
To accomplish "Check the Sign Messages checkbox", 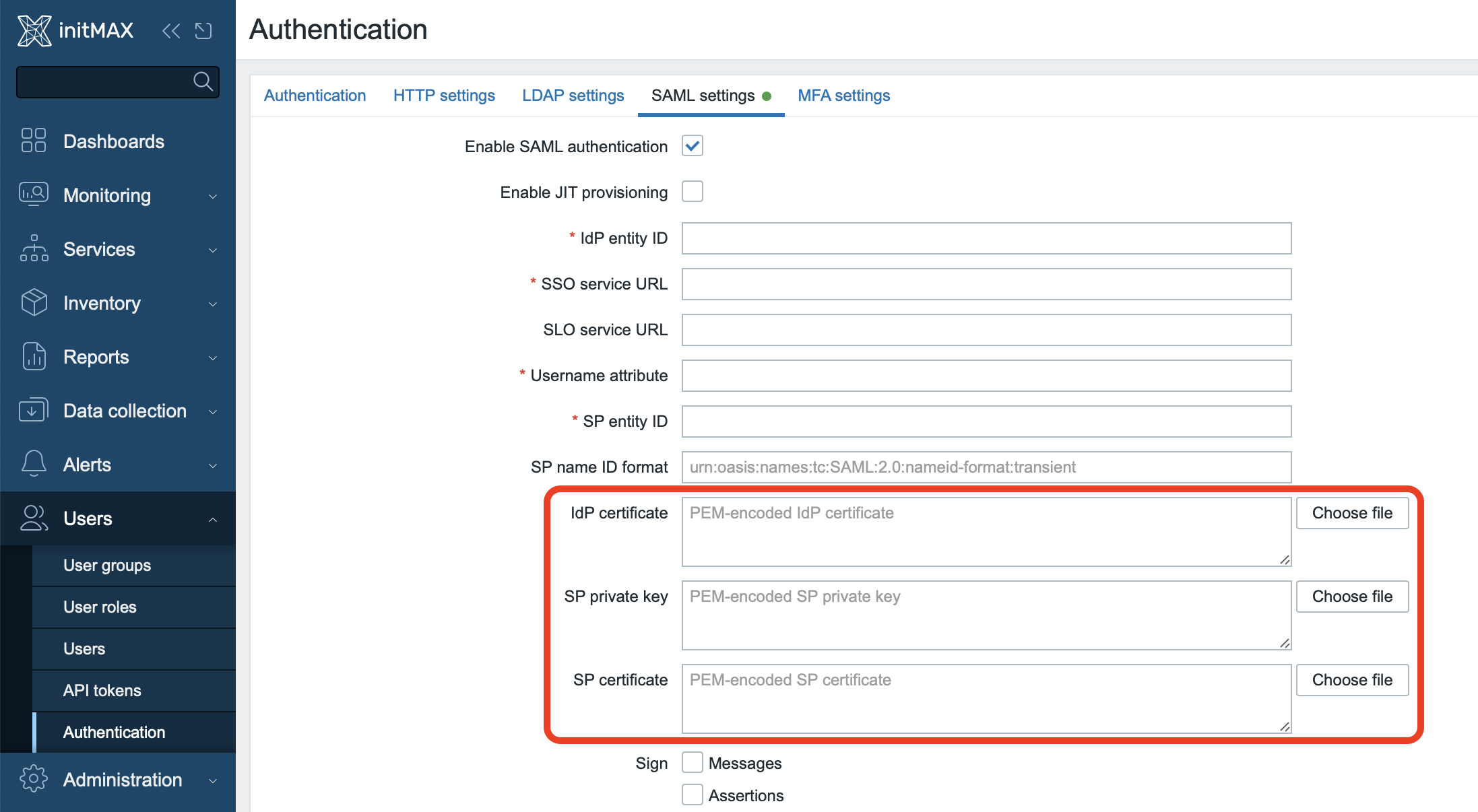I will [x=692, y=763].
